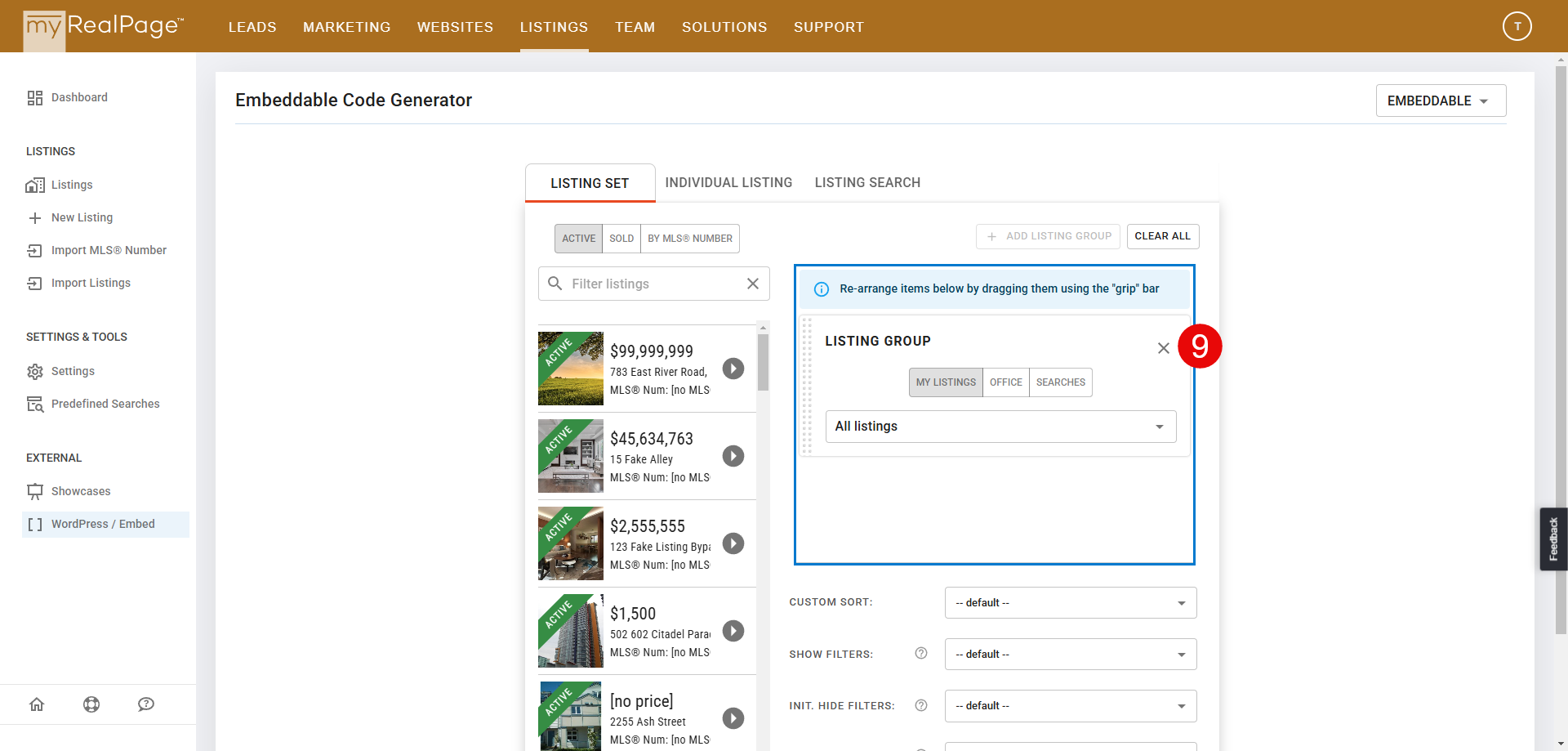
Task: Open the Team menu
Action: pos(635,27)
